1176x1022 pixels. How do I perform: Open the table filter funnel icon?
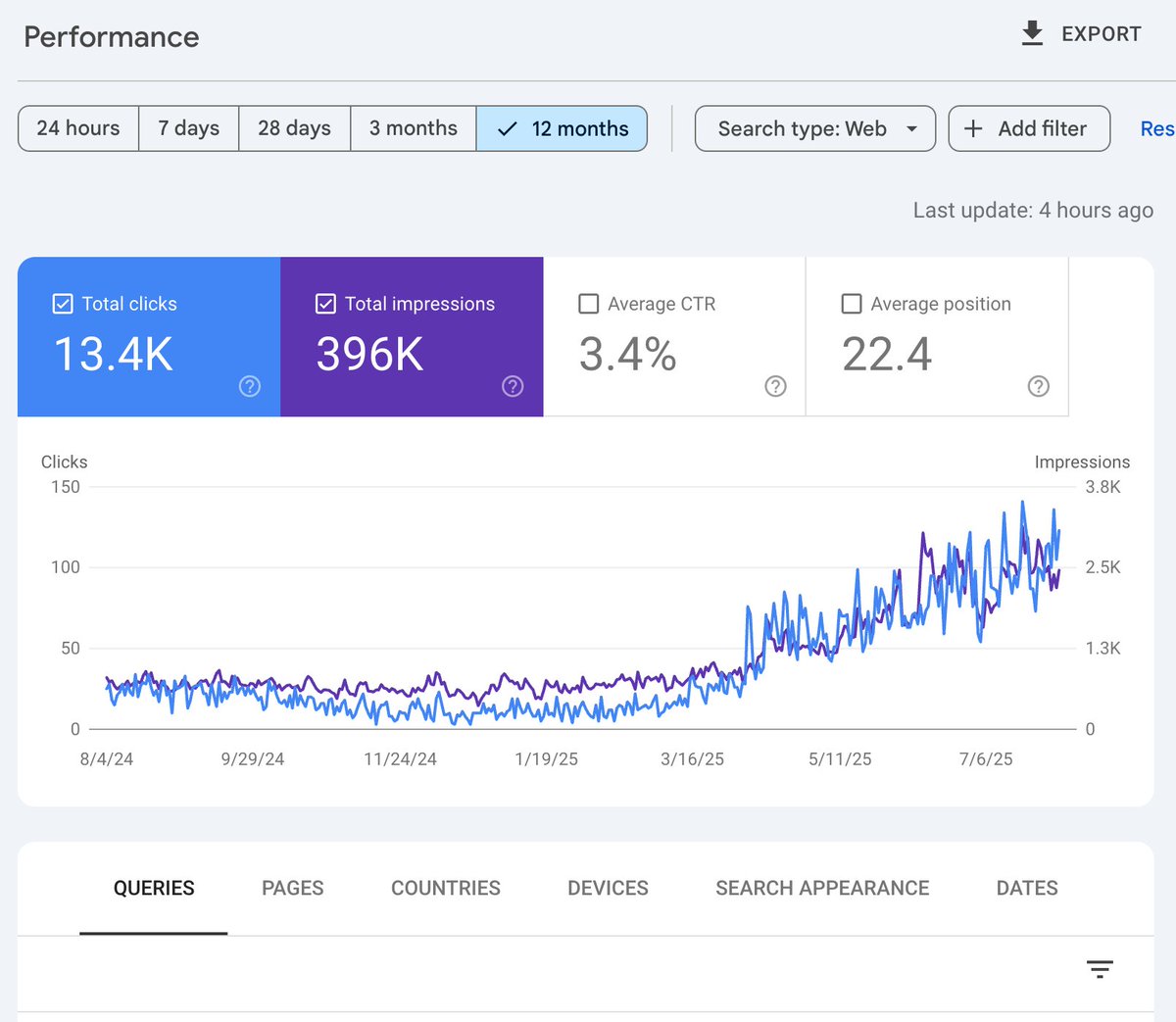point(1100,969)
